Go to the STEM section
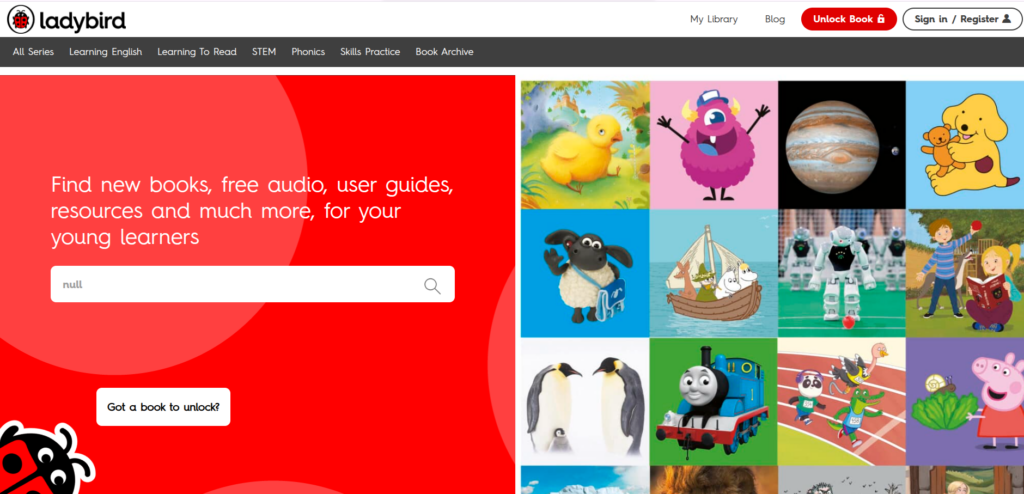Screen dimensions: 1024x494 coord(264,52)
